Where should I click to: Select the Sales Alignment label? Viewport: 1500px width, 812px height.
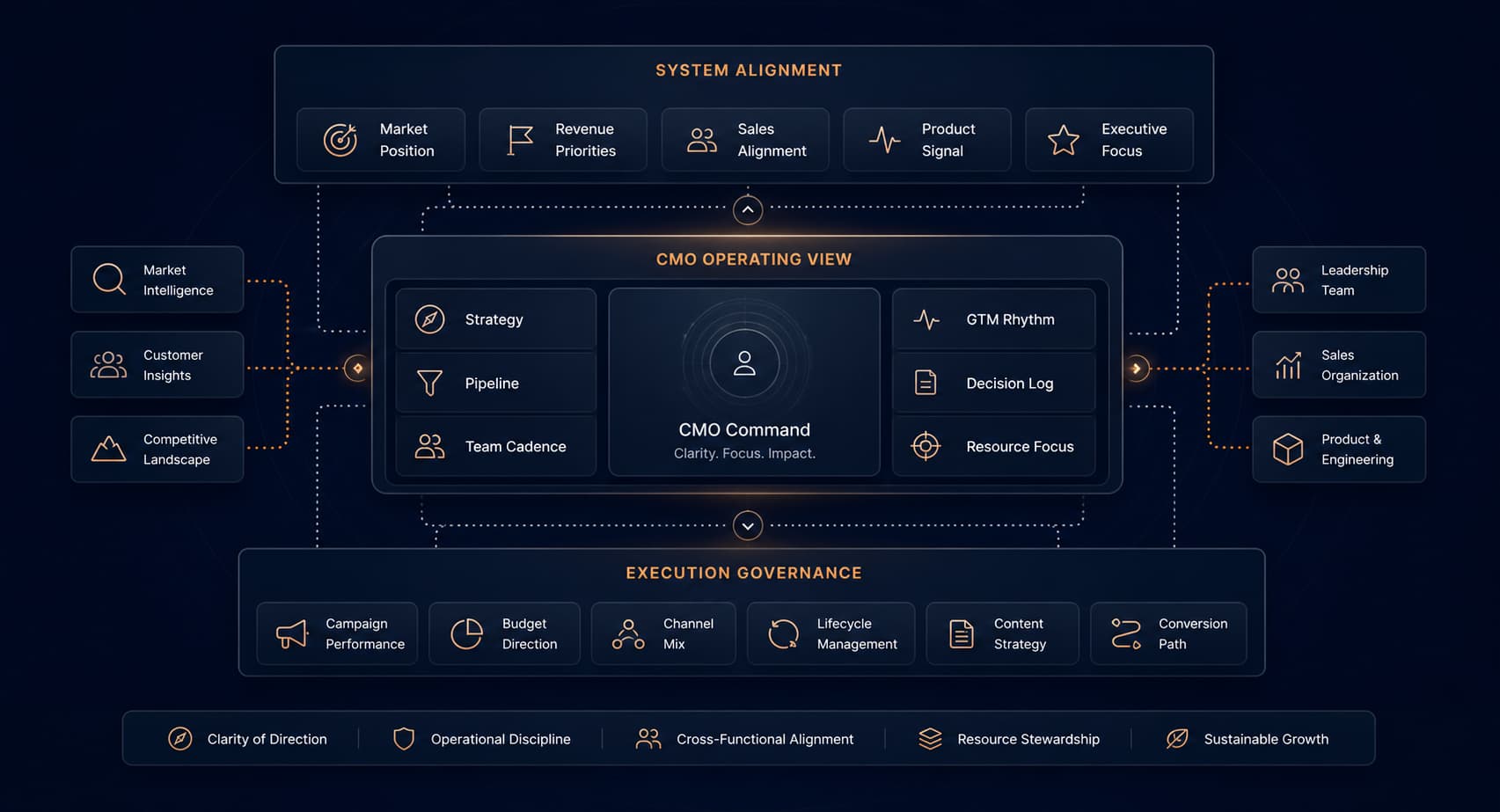pos(772,140)
